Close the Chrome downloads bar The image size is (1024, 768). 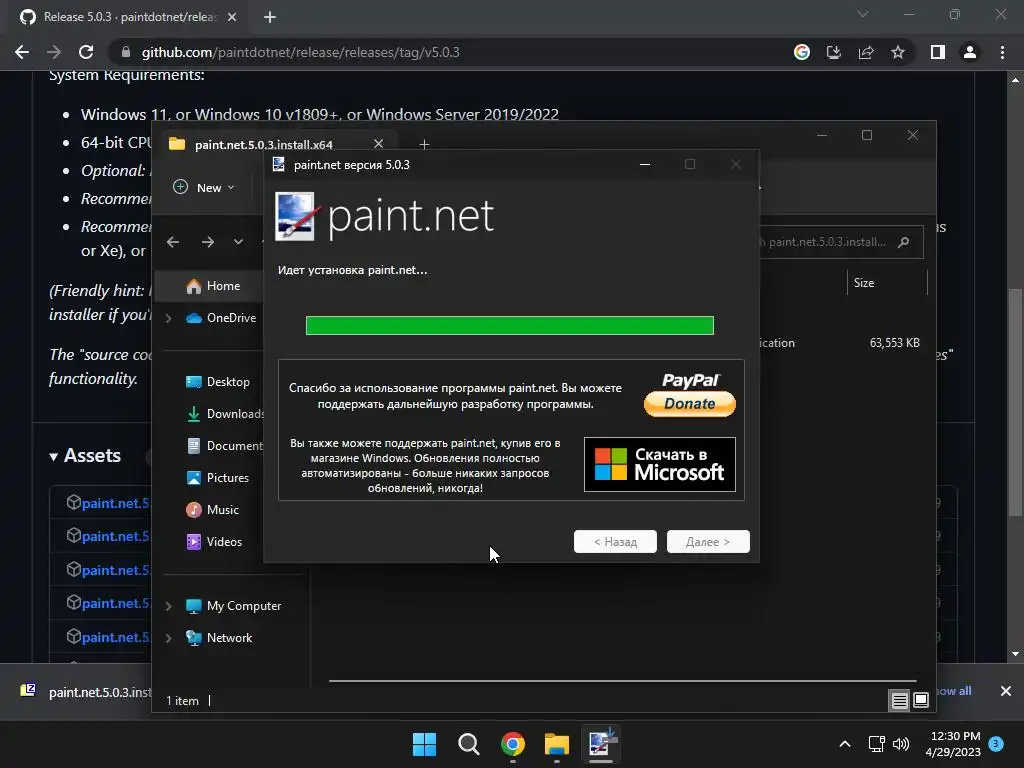(1006, 691)
